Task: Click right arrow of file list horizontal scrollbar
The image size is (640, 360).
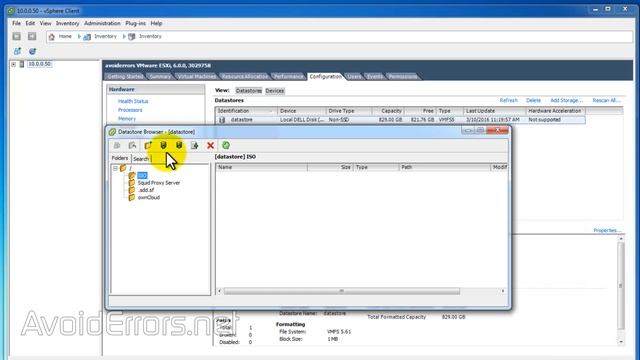Action: 503,291
